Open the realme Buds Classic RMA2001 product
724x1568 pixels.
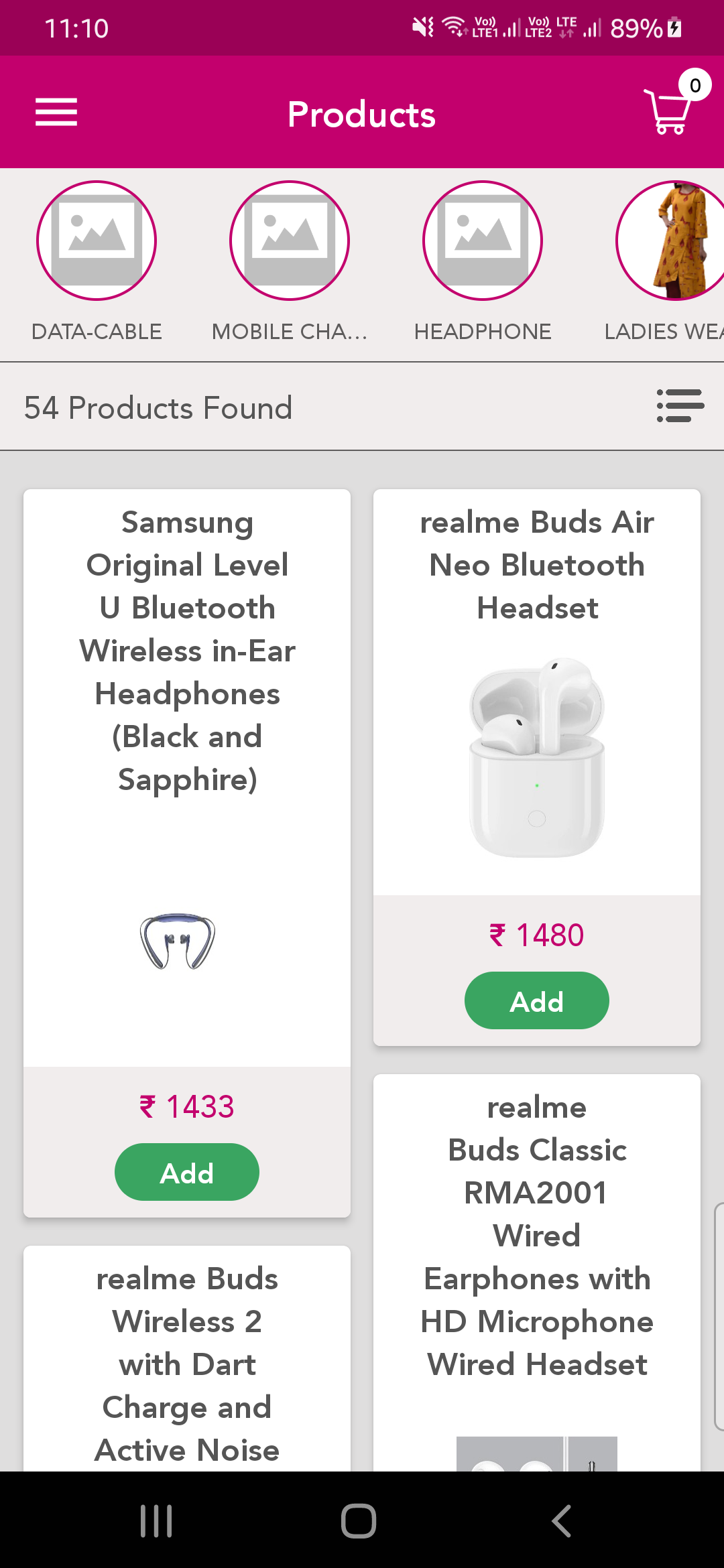(x=537, y=1236)
